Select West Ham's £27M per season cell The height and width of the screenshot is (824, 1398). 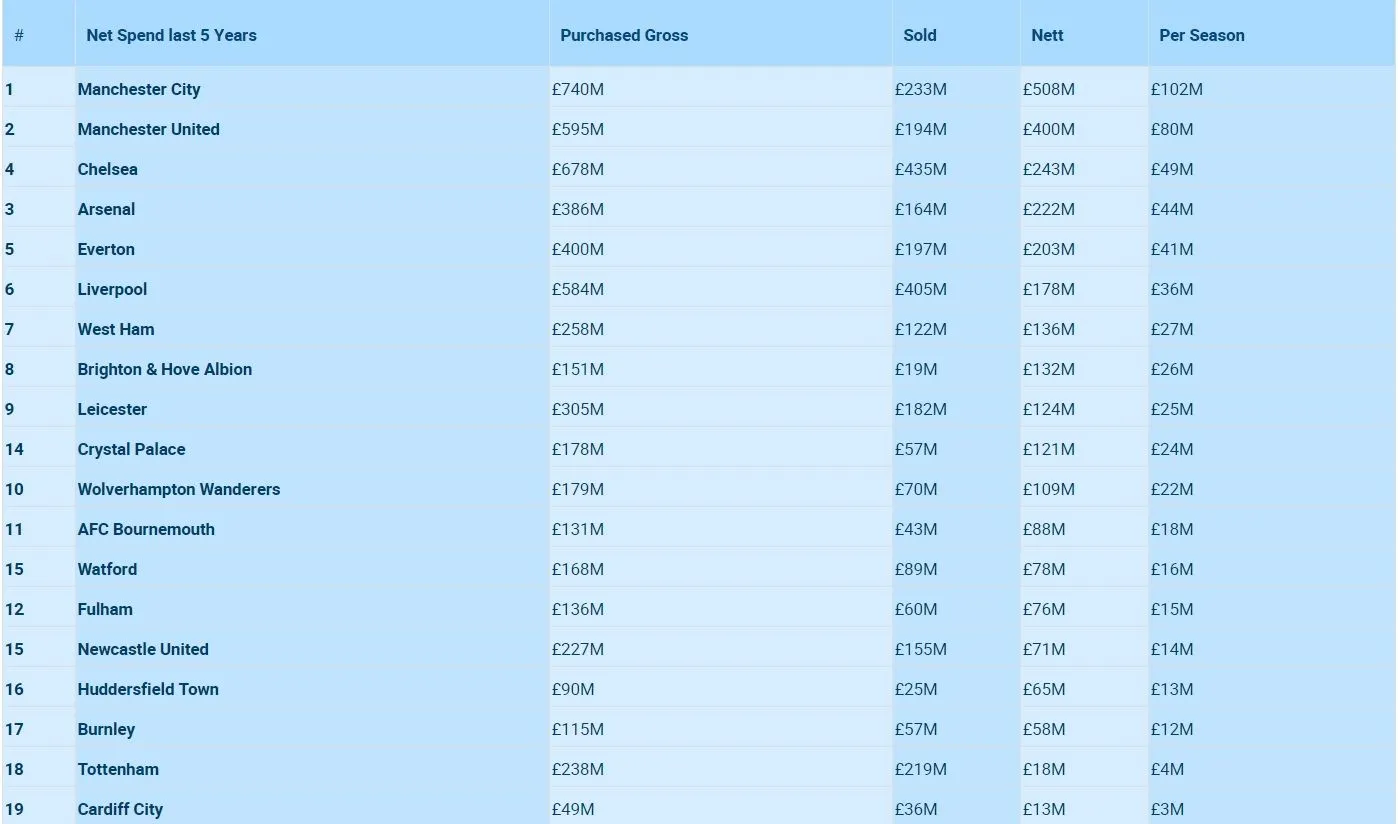pos(1172,329)
